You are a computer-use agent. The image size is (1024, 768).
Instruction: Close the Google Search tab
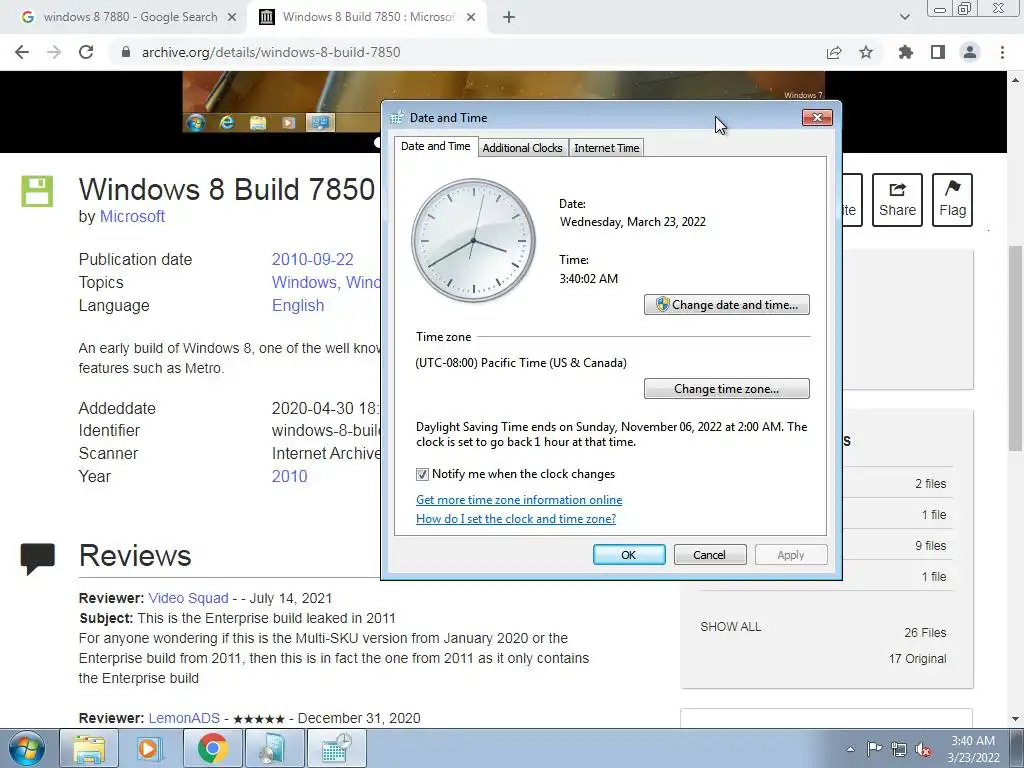[232, 17]
